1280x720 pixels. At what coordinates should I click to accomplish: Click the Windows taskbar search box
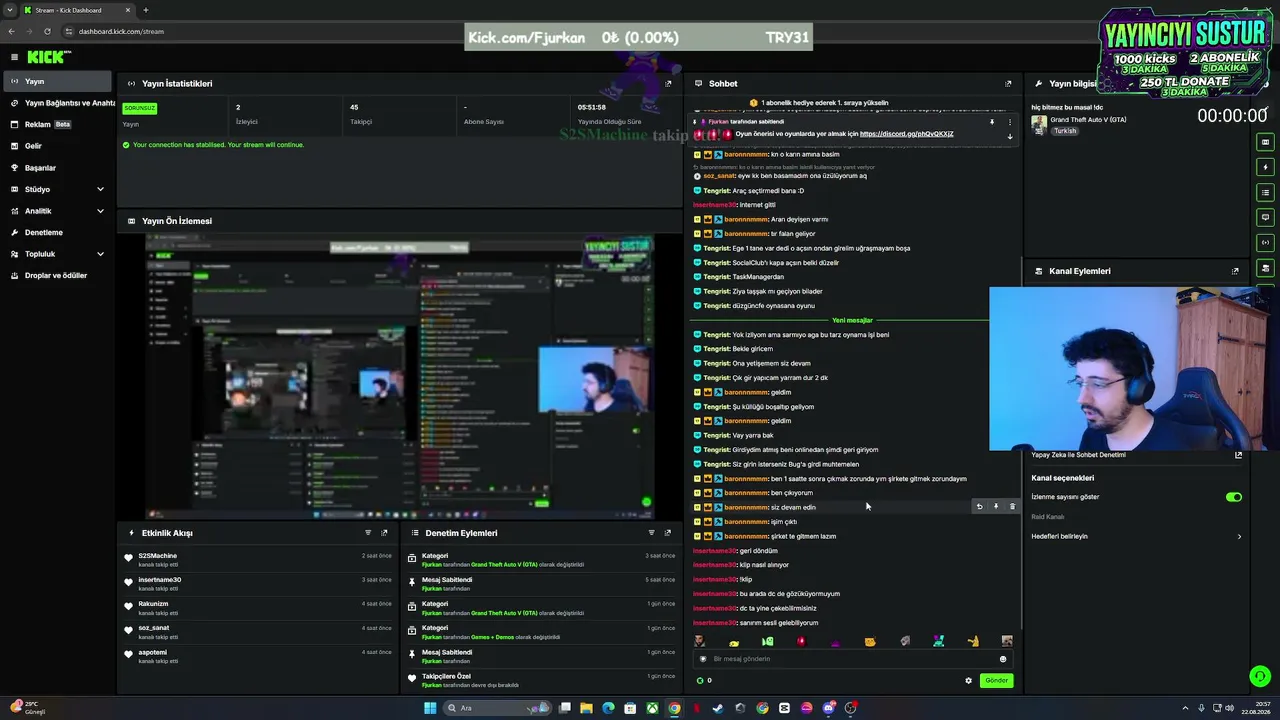pos(498,708)
